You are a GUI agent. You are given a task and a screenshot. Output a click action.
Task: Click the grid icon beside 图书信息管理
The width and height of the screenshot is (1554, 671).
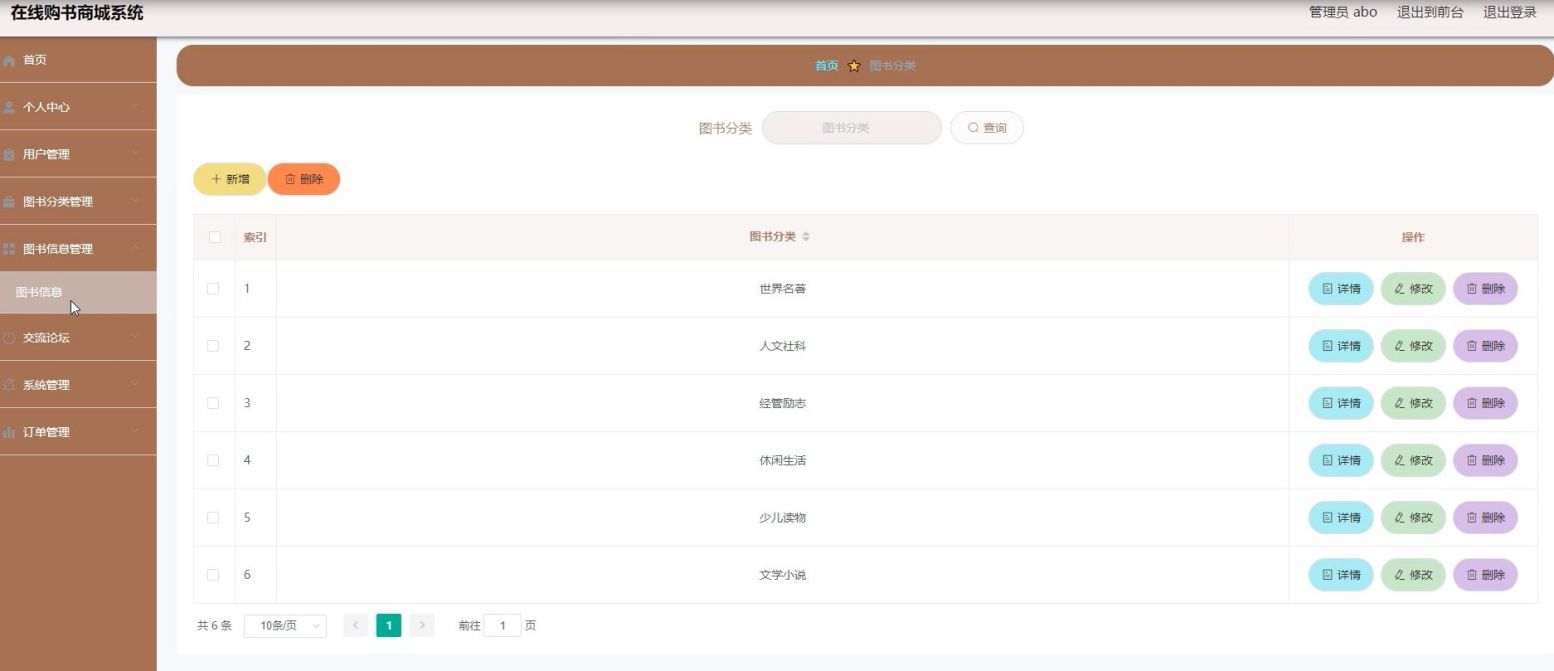click(9, 248)
